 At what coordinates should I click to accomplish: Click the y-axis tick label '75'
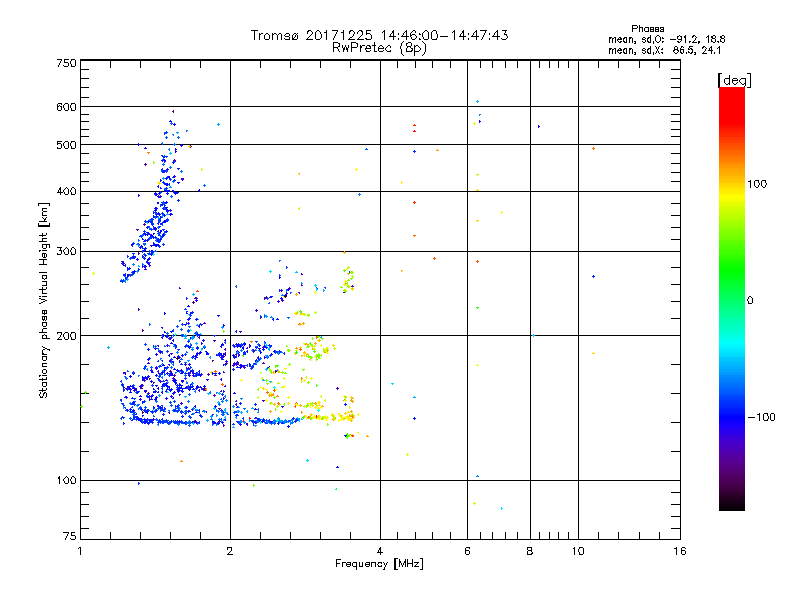coord(70,536)
